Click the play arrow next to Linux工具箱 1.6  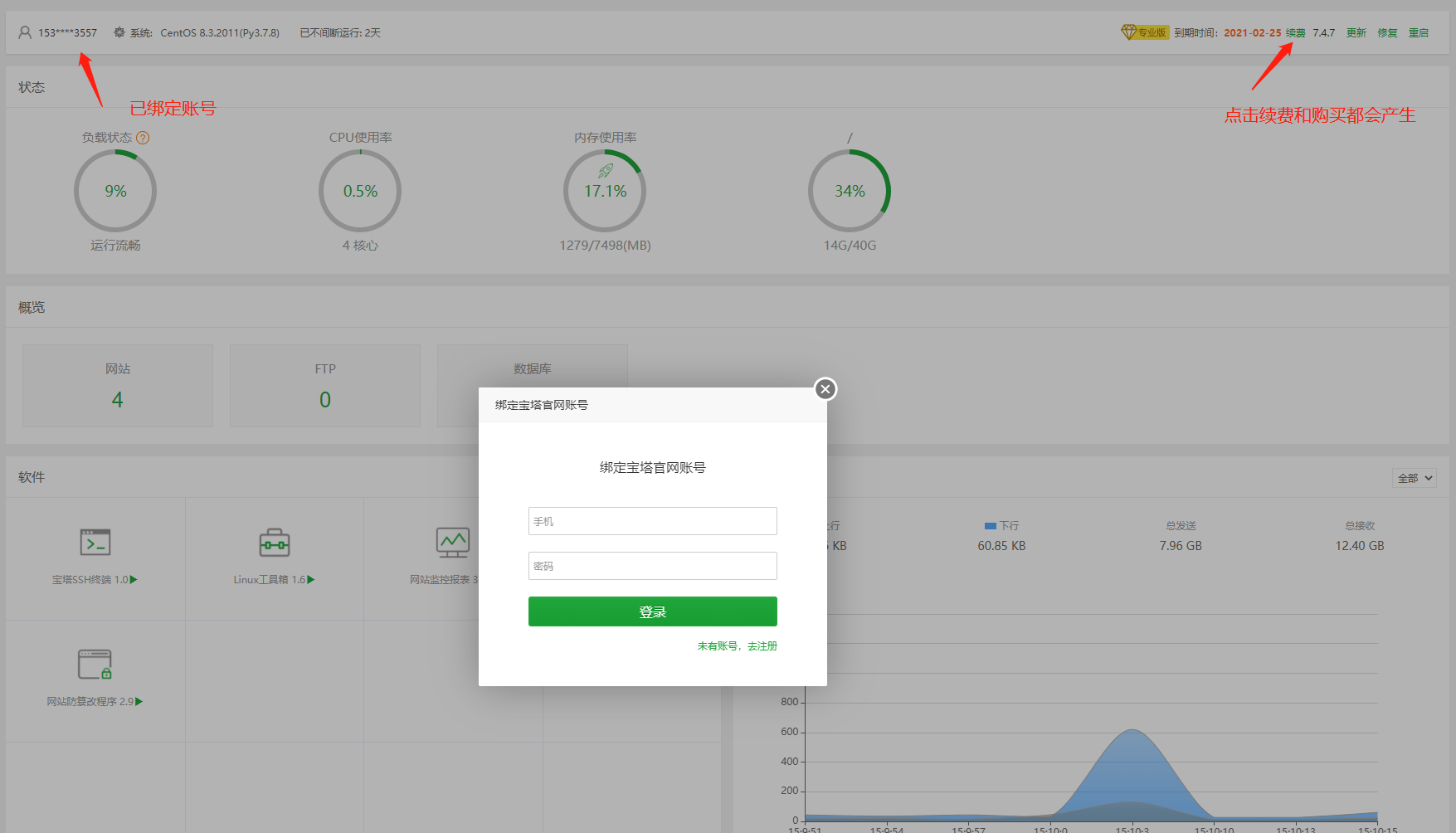point(311,580)
